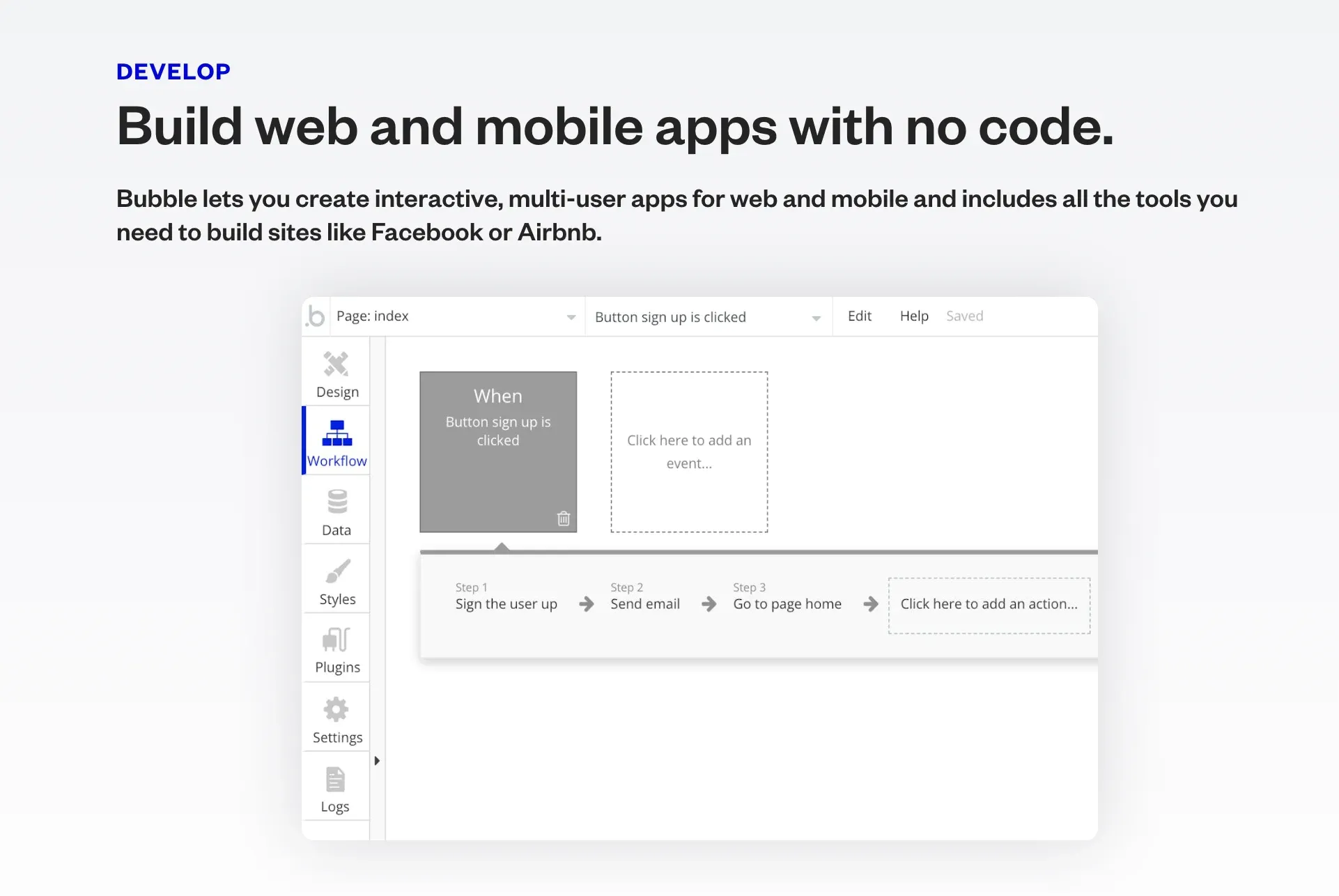Click the arrow after Step 1

(587, 604)
